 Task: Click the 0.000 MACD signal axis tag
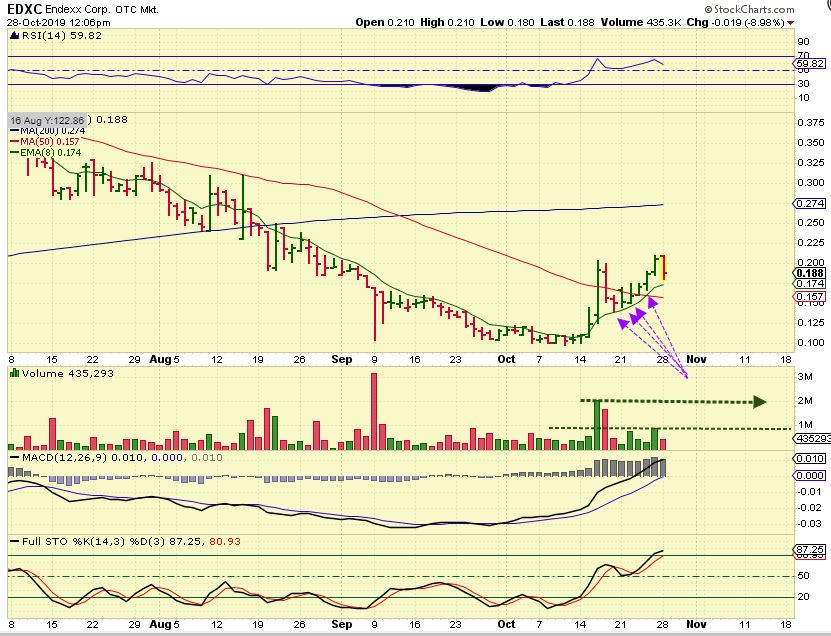pos(810,476)
